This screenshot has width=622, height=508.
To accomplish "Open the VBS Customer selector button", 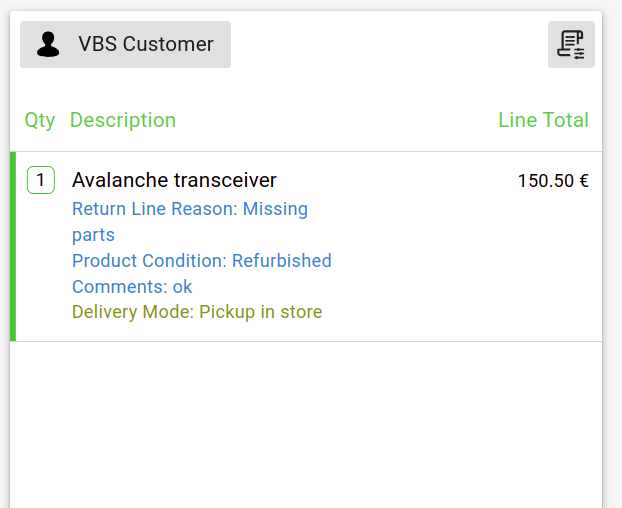I will pyautogui.click(x=125, y=45).
